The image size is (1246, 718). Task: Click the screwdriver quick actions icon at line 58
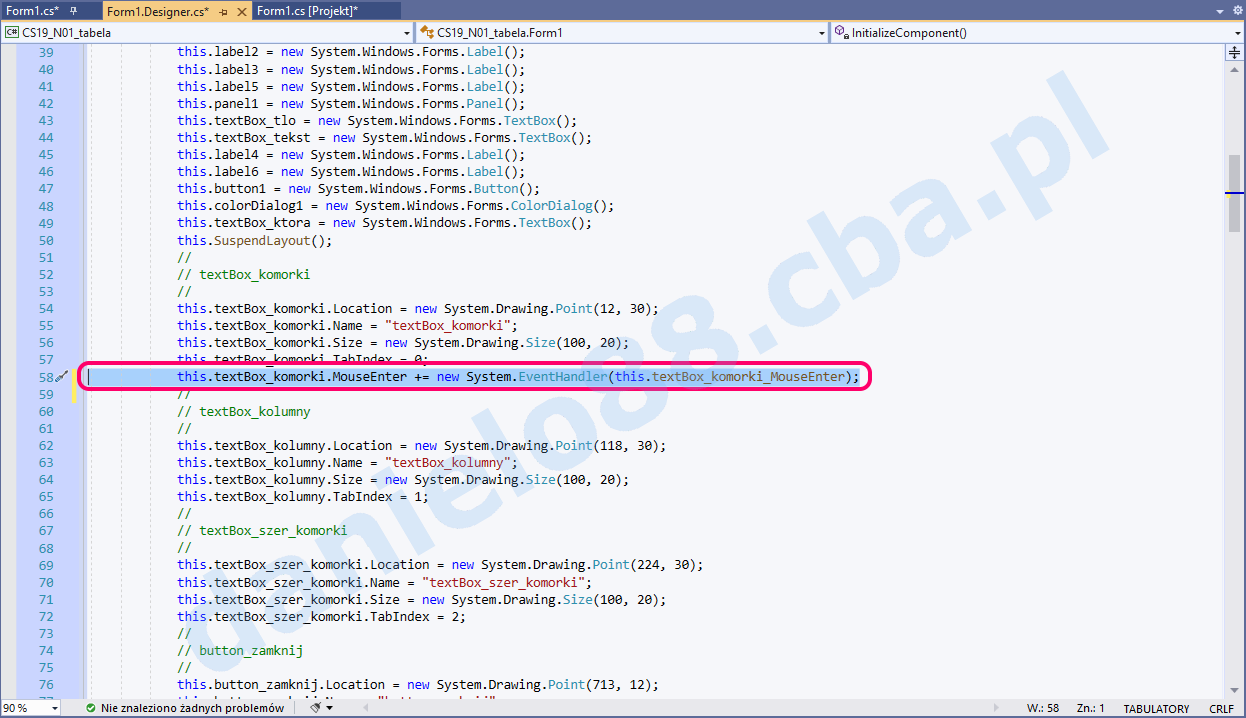point(61,377)
